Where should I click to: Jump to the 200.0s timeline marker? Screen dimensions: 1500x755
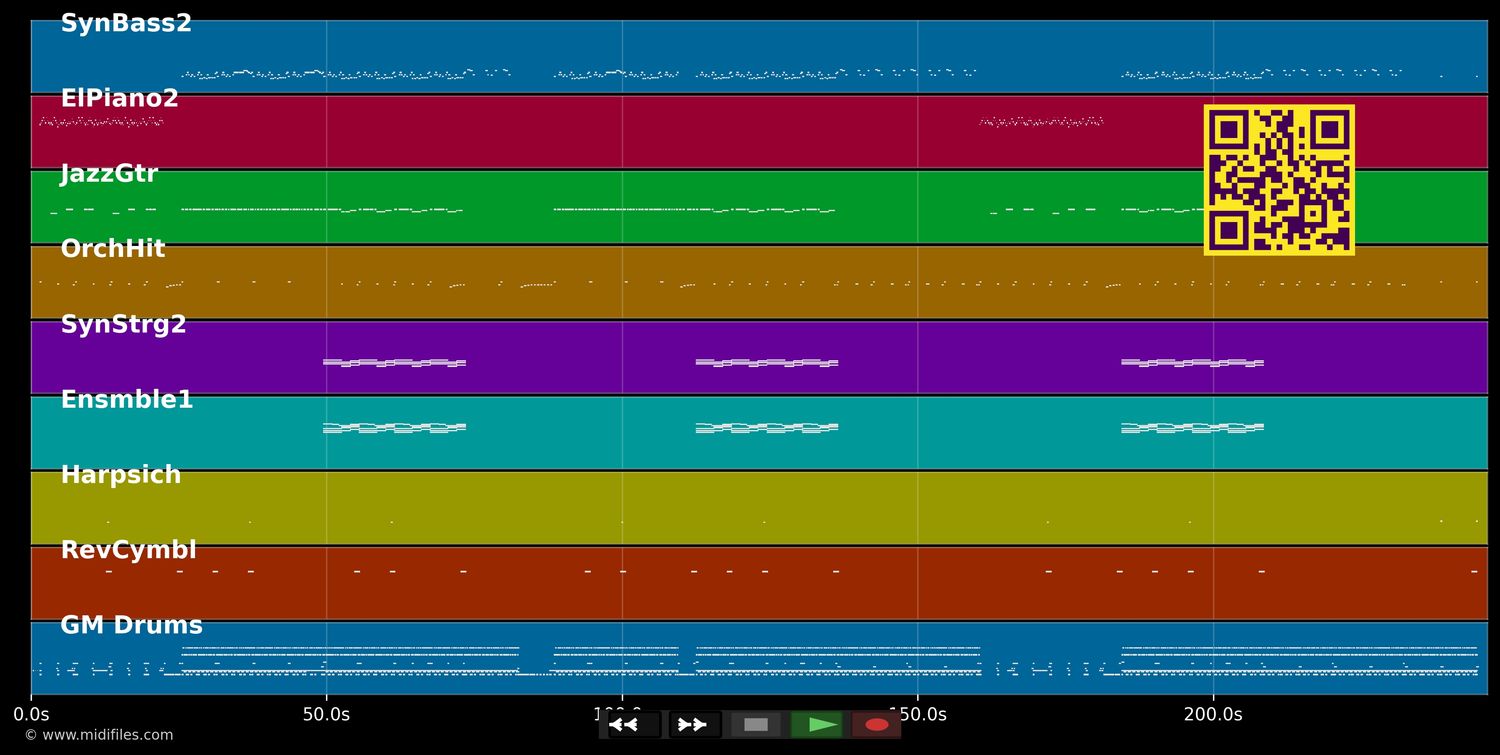(x=1213, y=715)
